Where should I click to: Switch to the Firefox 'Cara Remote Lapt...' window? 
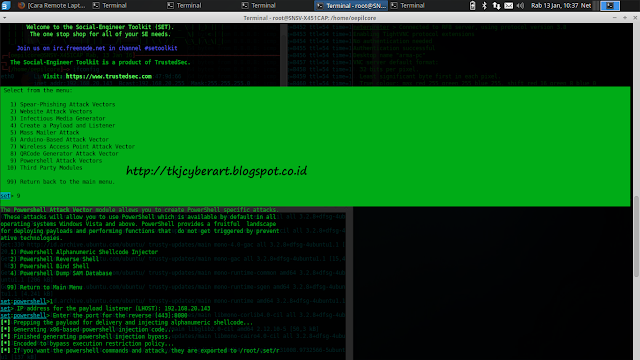click(x=52, y=5)
